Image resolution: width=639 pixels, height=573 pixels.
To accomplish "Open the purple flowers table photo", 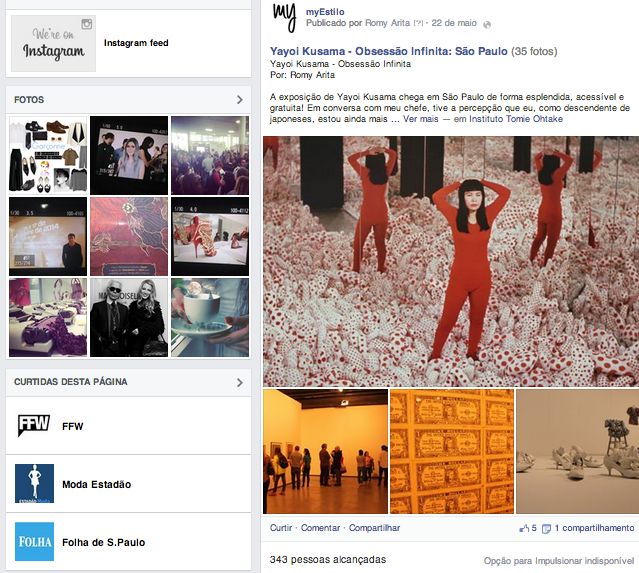I will 48,317.
